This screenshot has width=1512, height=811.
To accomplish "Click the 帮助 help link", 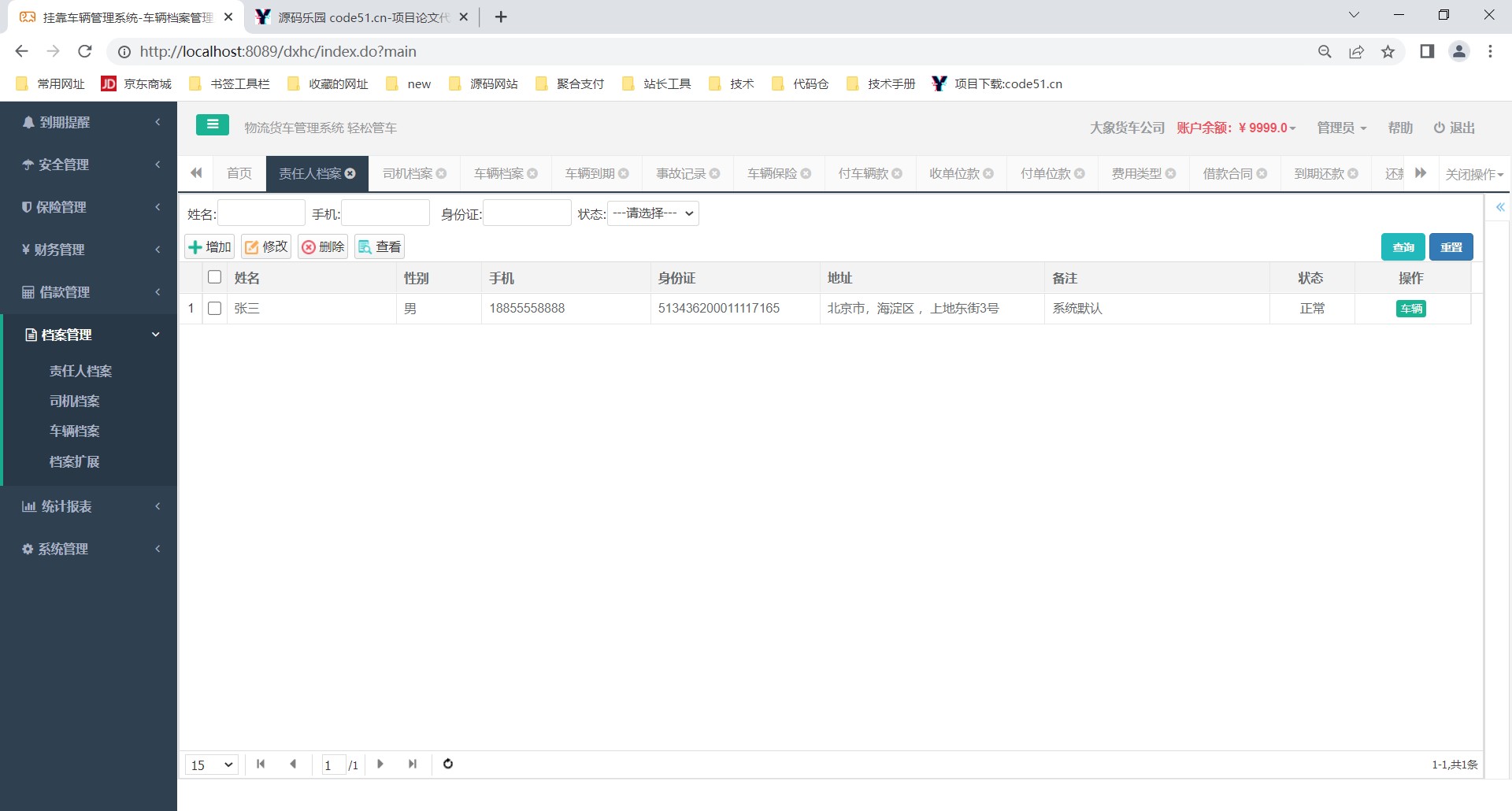I will [1400, 128].
